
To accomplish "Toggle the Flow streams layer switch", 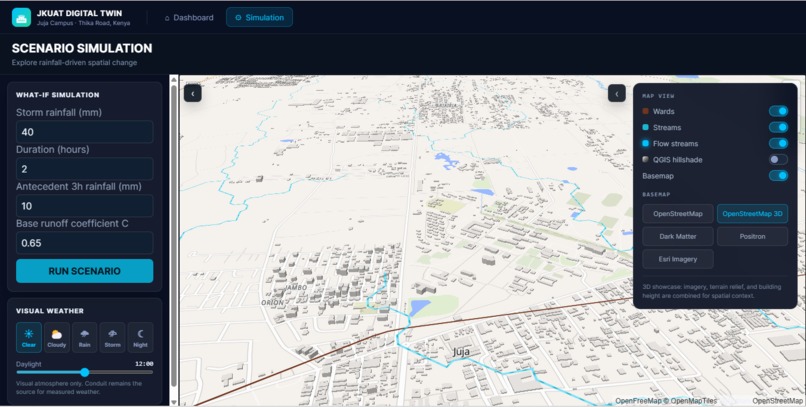I will point(778,143).
